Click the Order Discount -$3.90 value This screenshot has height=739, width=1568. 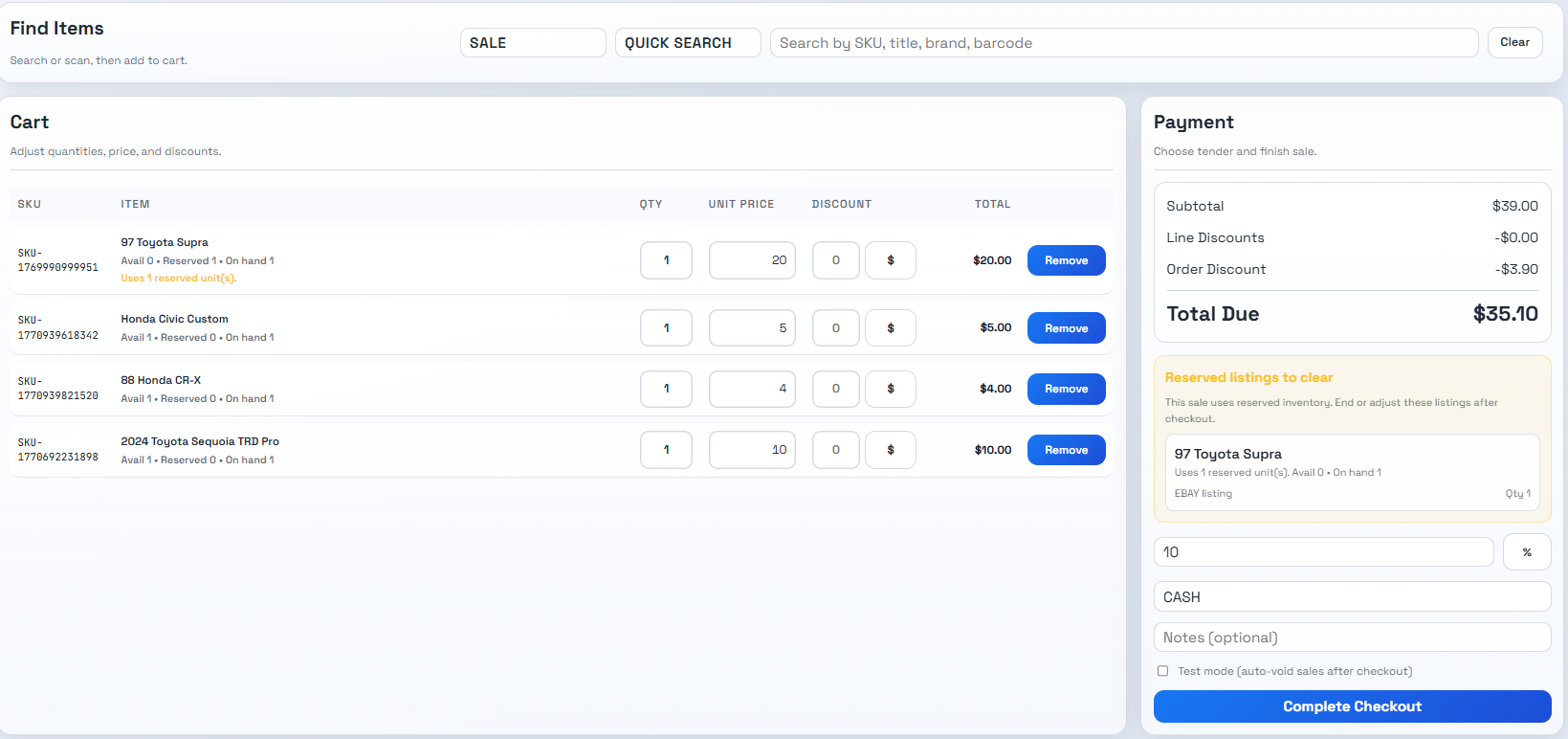1516,269
